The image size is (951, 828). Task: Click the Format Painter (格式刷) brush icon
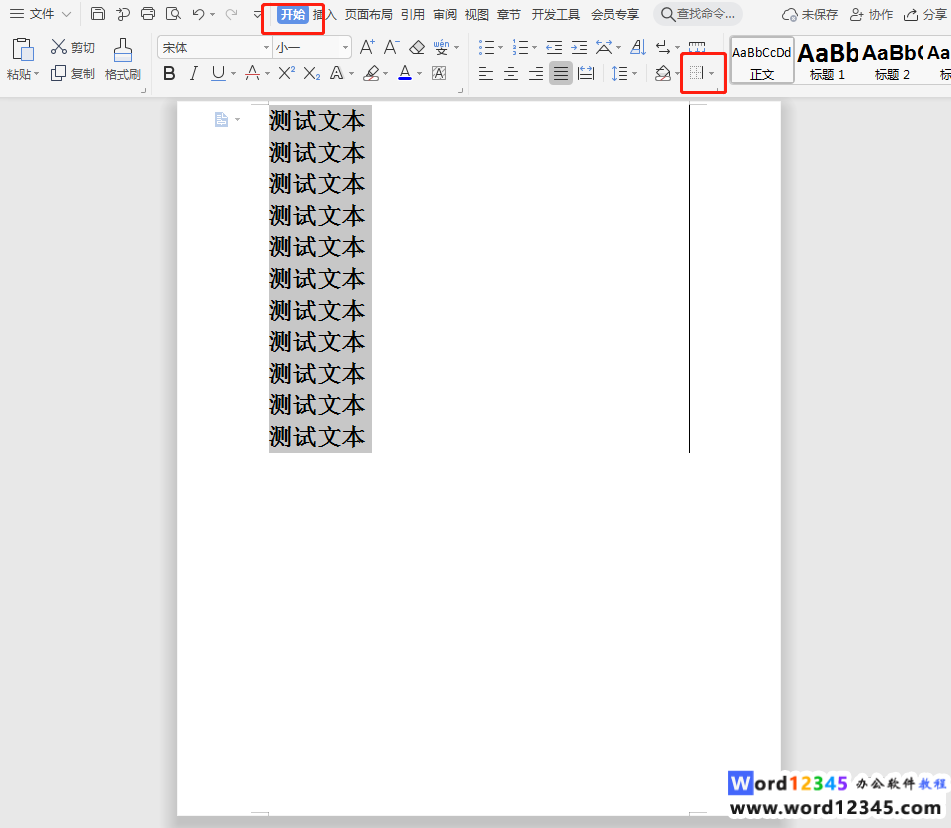pyautogui.click(x=122, y=51)
